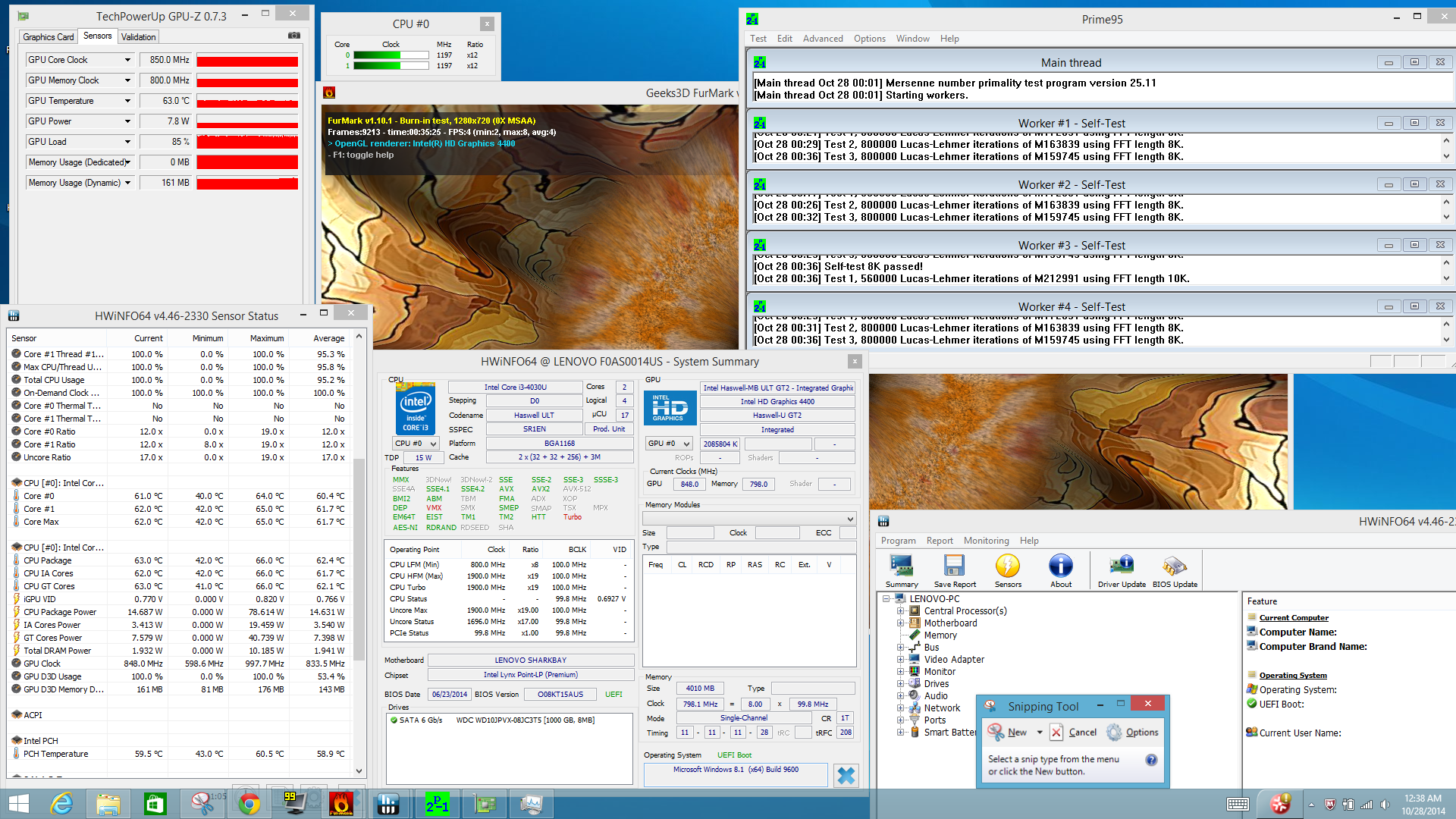Open the HWiNFO Summary toolbar icon
The width and height of the screenshot is (1456, 819).
click(x=901, y=566)
